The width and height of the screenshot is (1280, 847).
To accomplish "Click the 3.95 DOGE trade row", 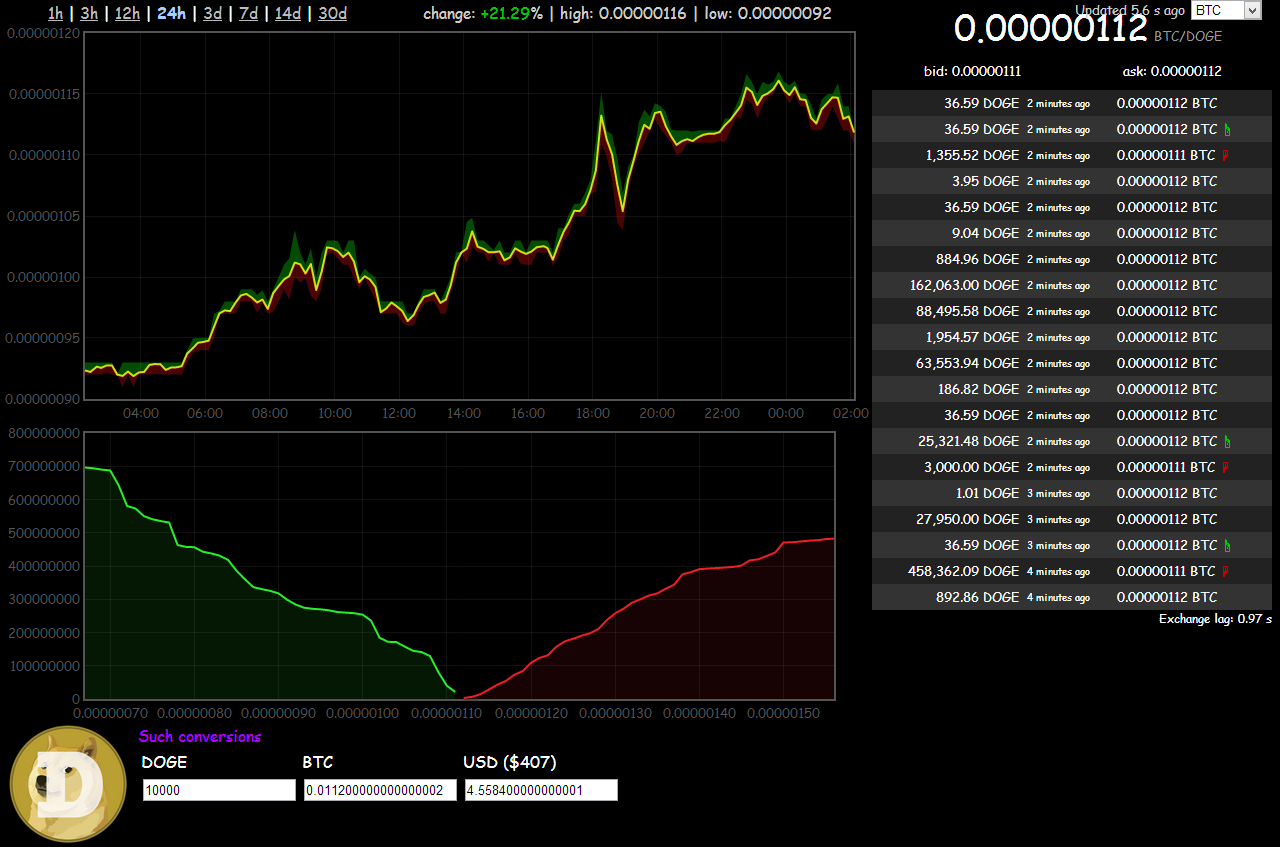I will (1072, 181).
